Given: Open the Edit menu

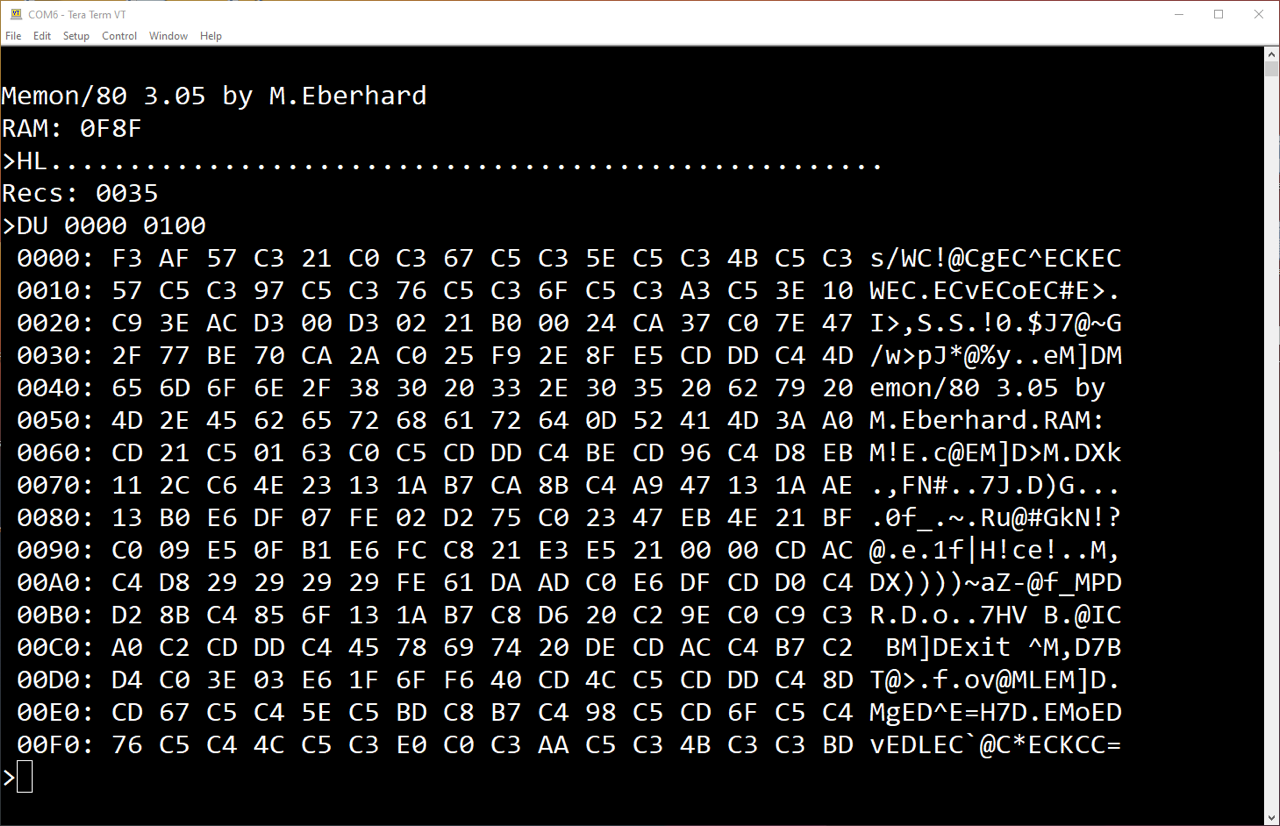Looking at the screenshot, I should [x=42, y=36].
